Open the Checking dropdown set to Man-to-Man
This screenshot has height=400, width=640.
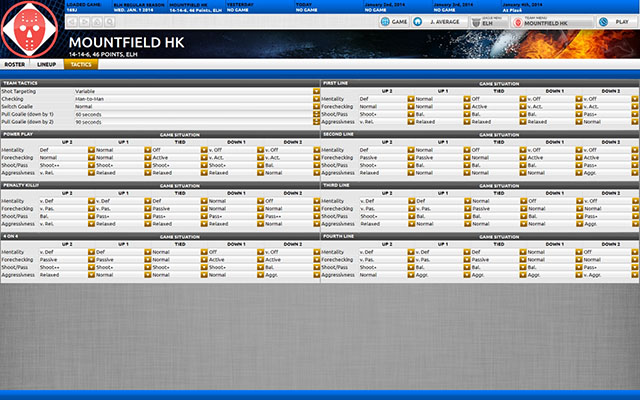pyautogui.click(x=316, y=99)
